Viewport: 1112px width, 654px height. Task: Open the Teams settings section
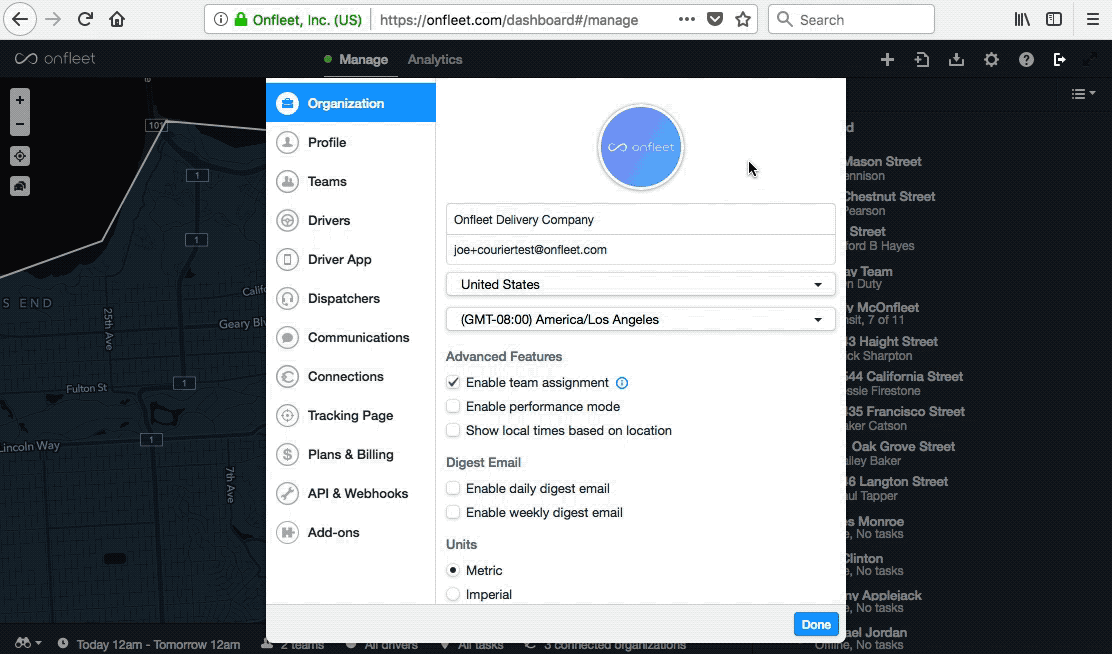point(351,182)
